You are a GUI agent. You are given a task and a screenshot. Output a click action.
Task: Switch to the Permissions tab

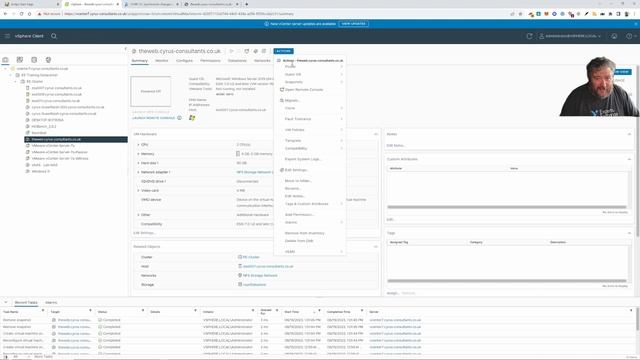pyautogui.click(x=210, y=60)
